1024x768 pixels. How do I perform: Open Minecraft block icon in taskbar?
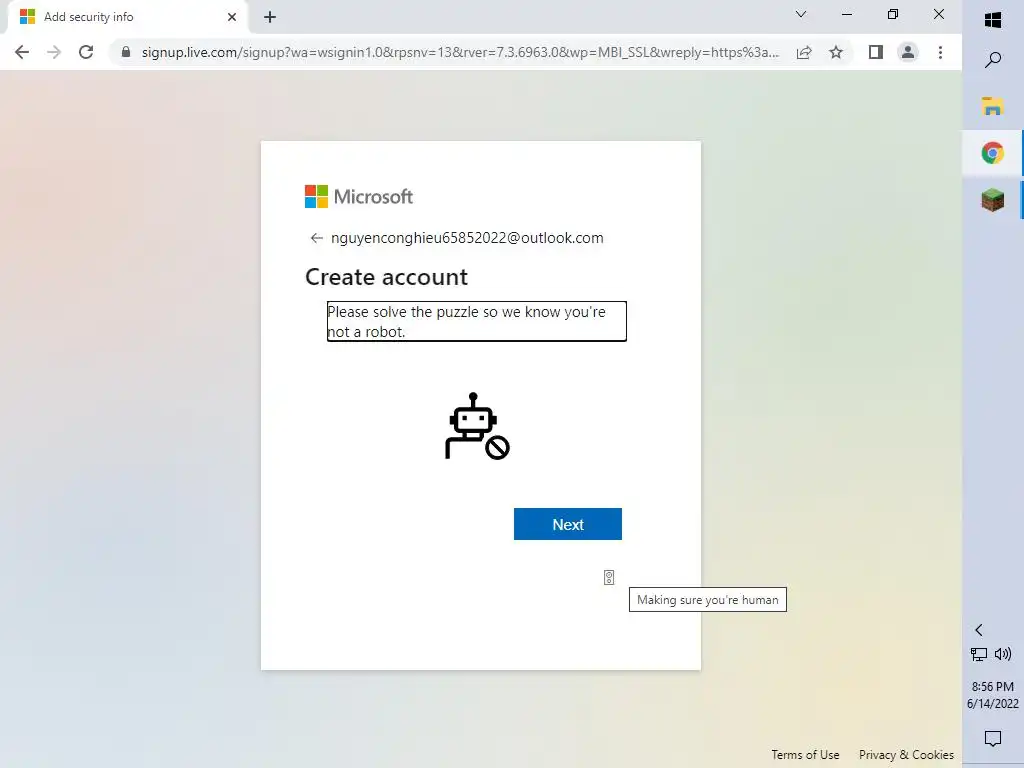[x=993, y=200]
